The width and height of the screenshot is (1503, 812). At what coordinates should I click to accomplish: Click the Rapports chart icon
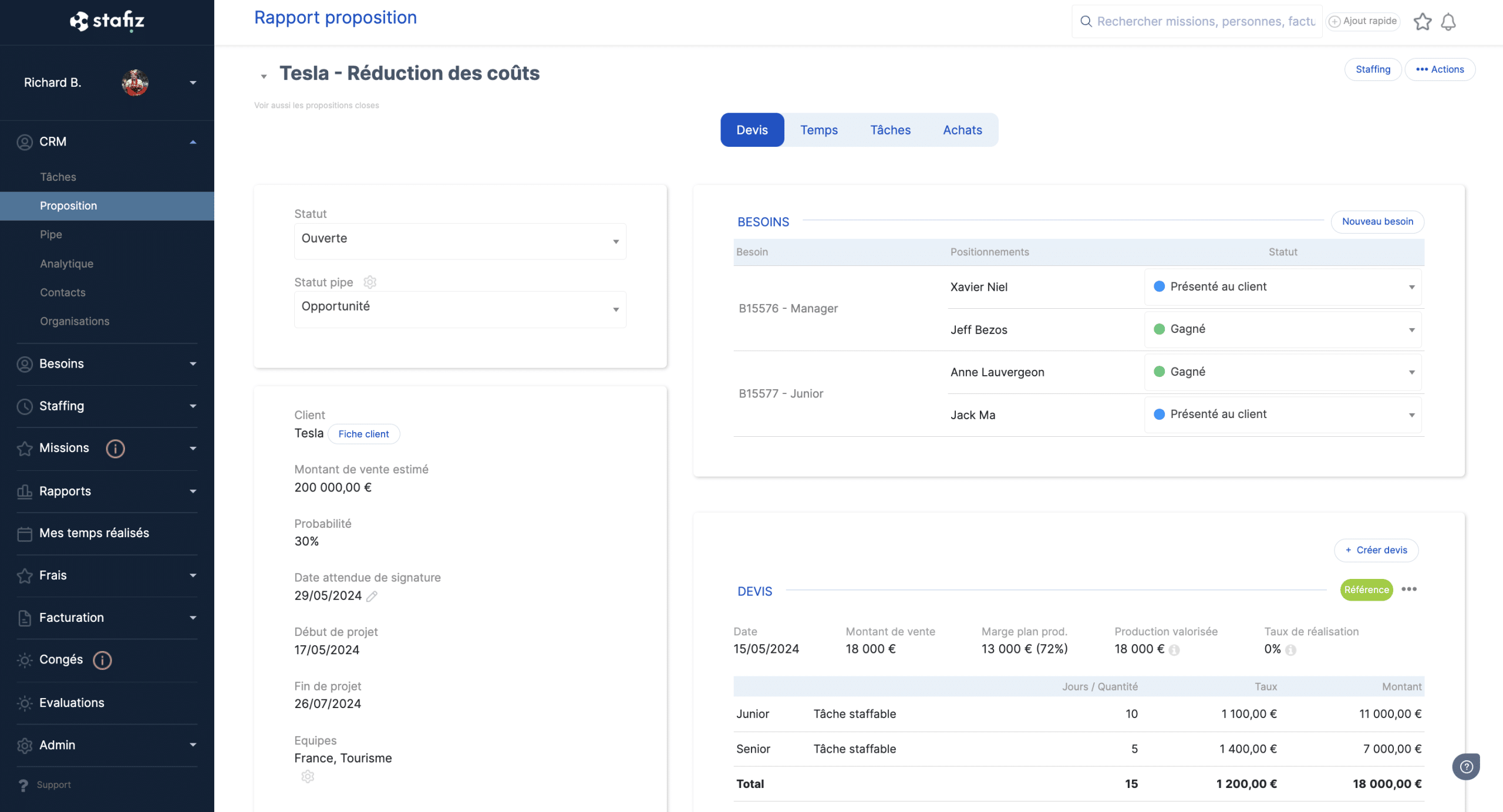tap(25, 491)
